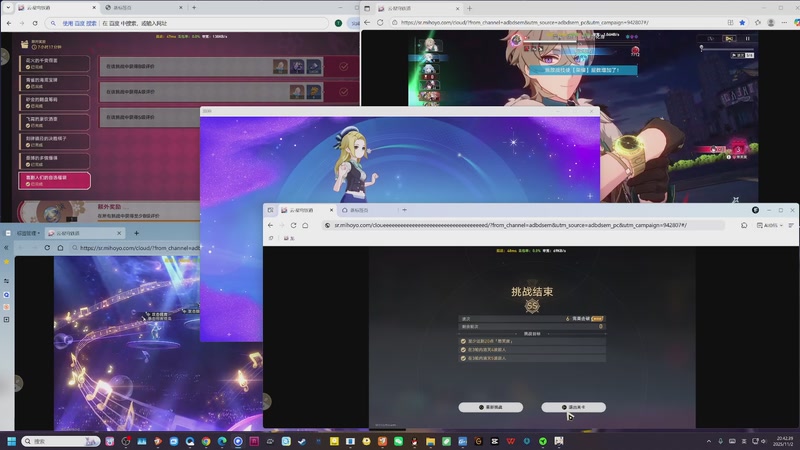Click the profile avatar in the front browser title bar

[755, 210]
